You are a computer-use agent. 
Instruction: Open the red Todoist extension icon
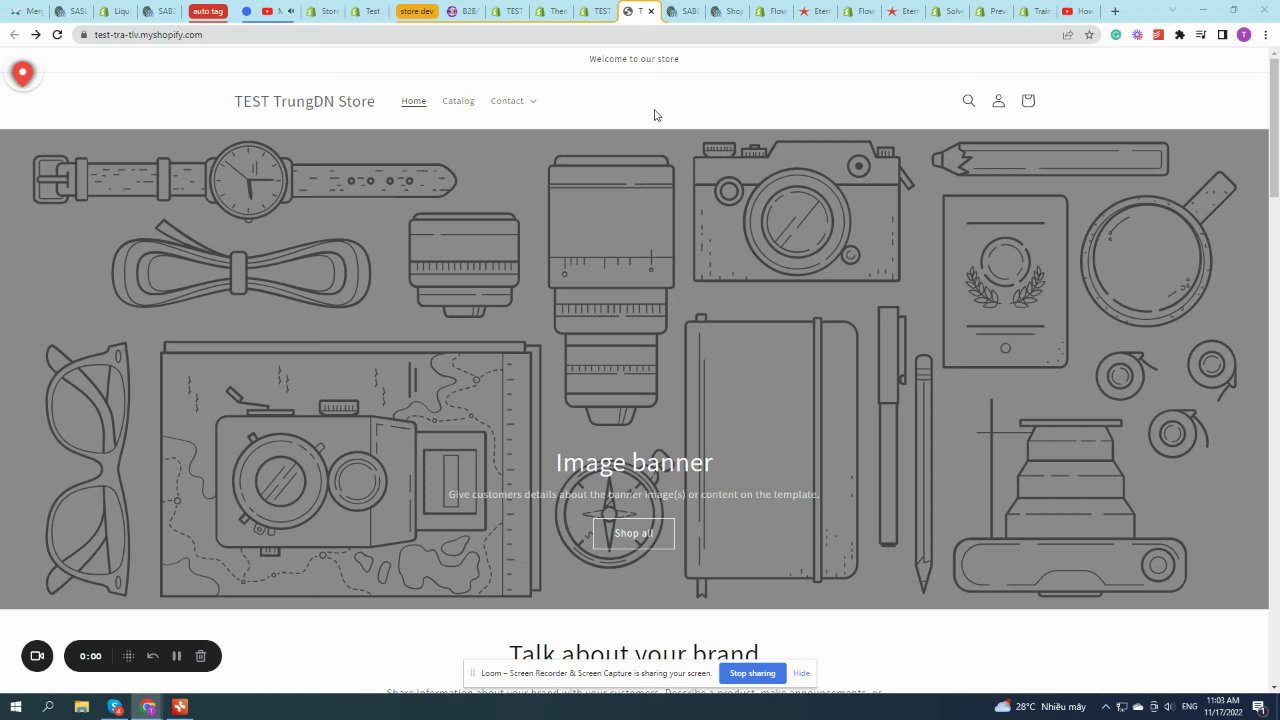coord(1158,34)
